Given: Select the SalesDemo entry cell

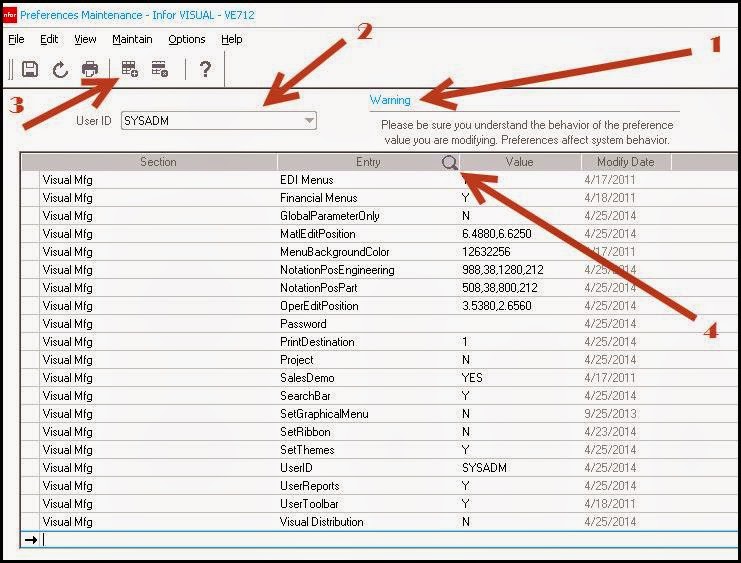Looking at the screenshot, I should point(368,378).
